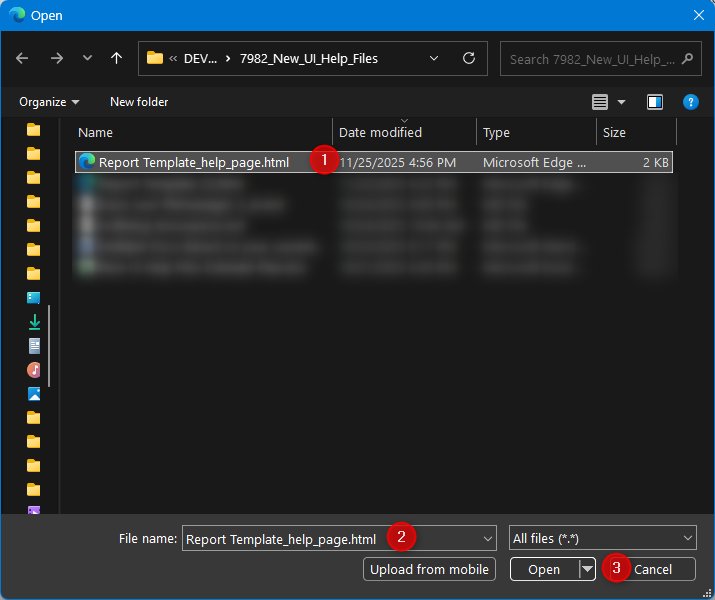Click the folder icon in the address bar

(155, 58)
